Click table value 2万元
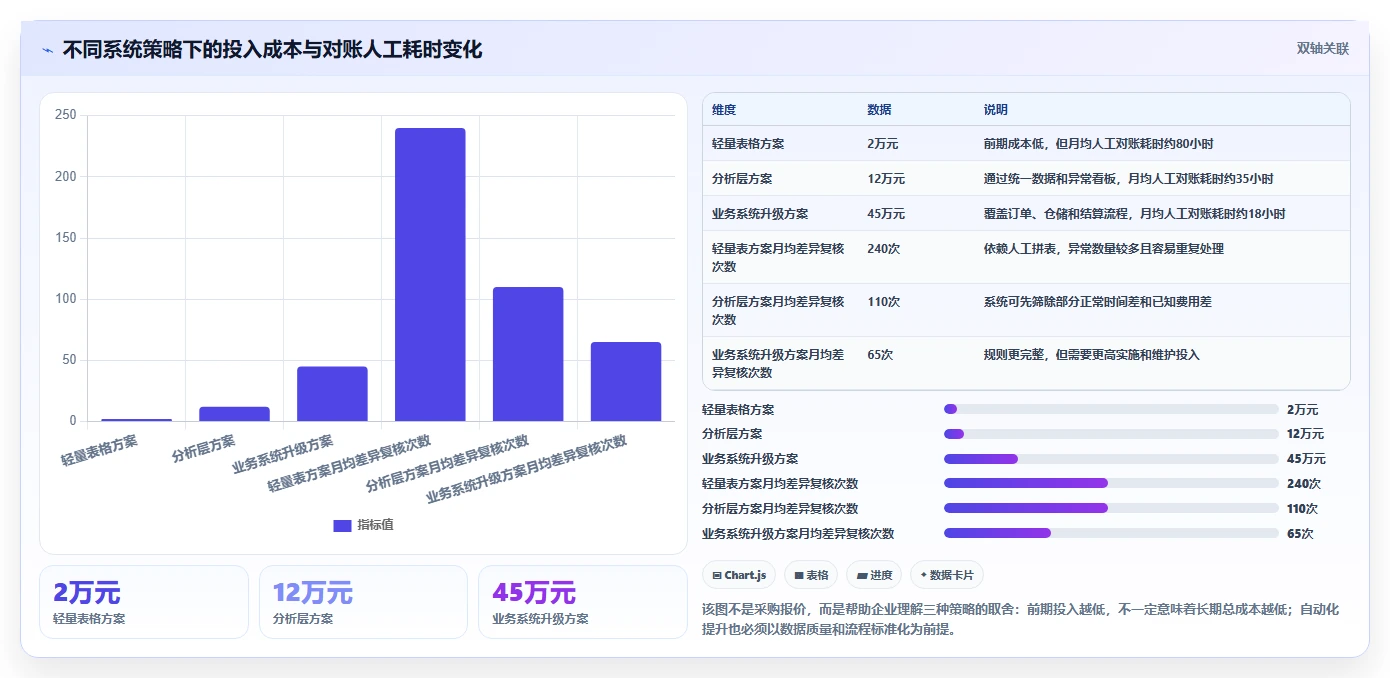1390x678 pixels. click(x=882, y=144)
